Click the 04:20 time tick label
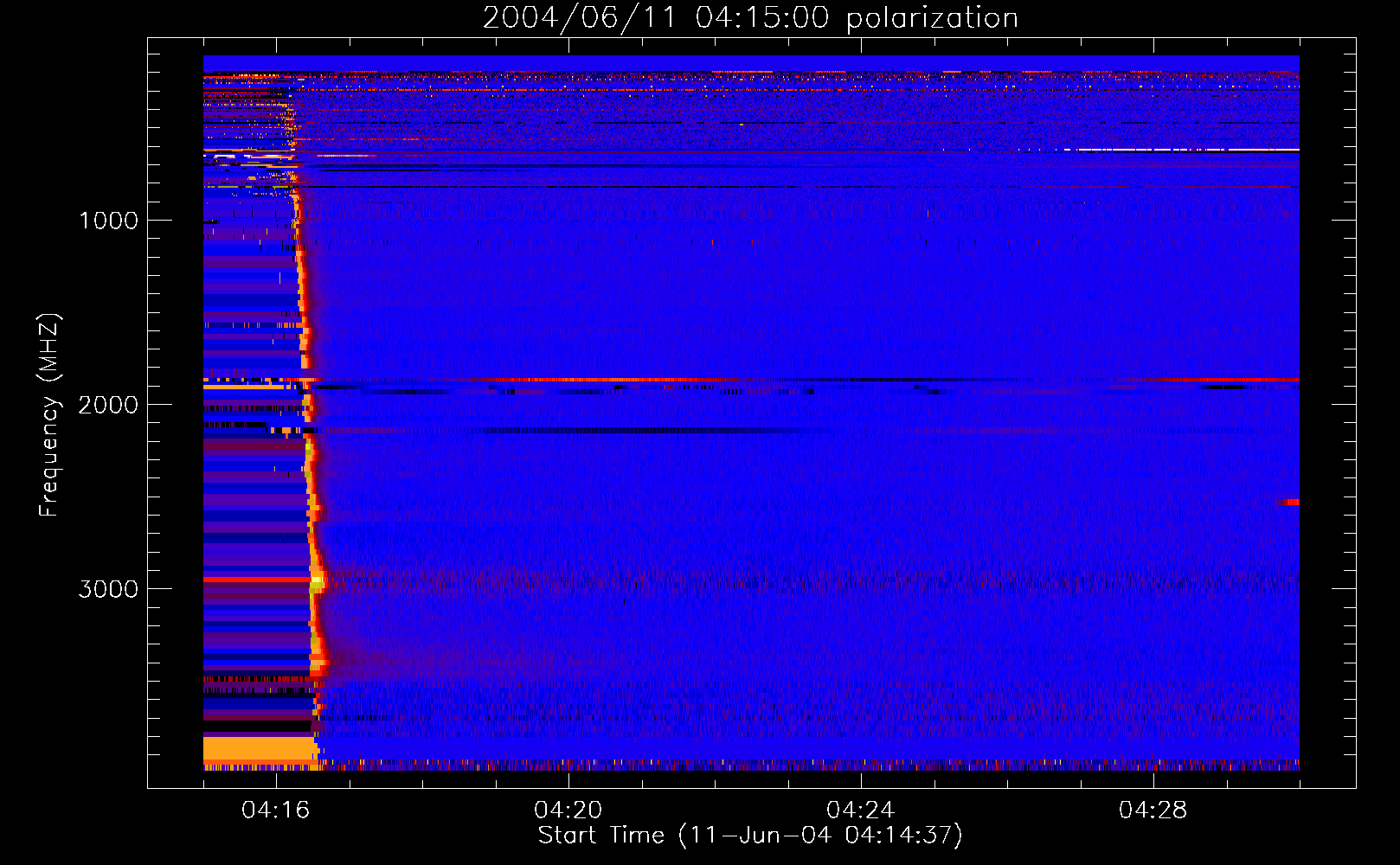Viewport: 1400px width, 865px height. (x=568, y=811)
